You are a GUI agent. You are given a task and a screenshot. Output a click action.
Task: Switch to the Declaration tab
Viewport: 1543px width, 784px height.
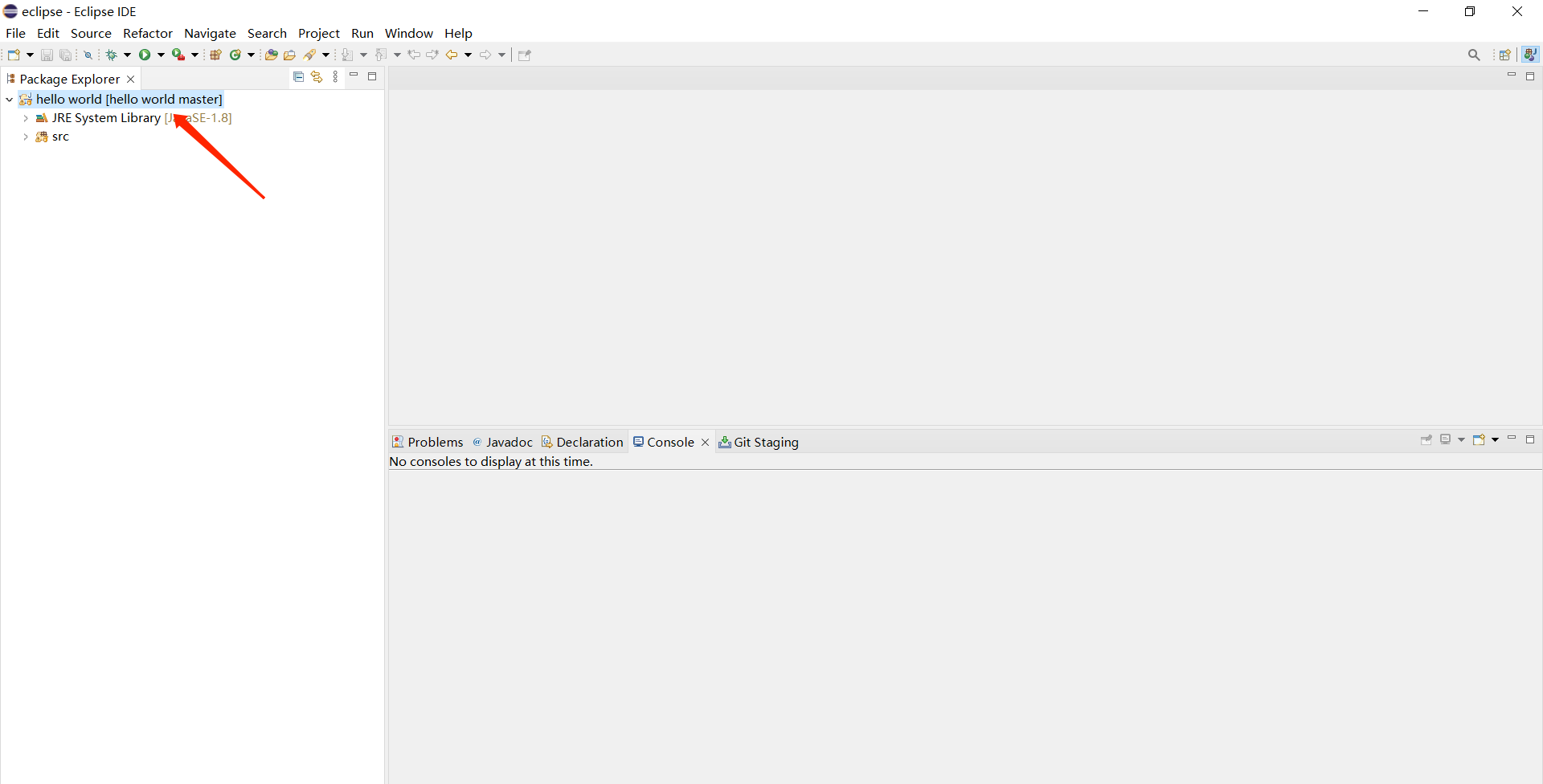click(582, 442)
